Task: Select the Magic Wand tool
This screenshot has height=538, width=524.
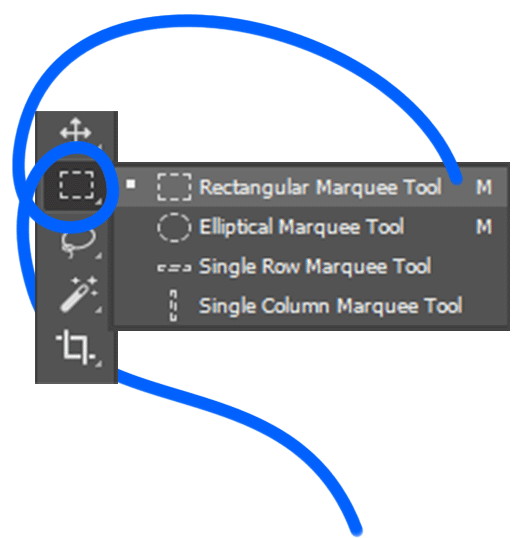Action: click(x=79, y=294)
